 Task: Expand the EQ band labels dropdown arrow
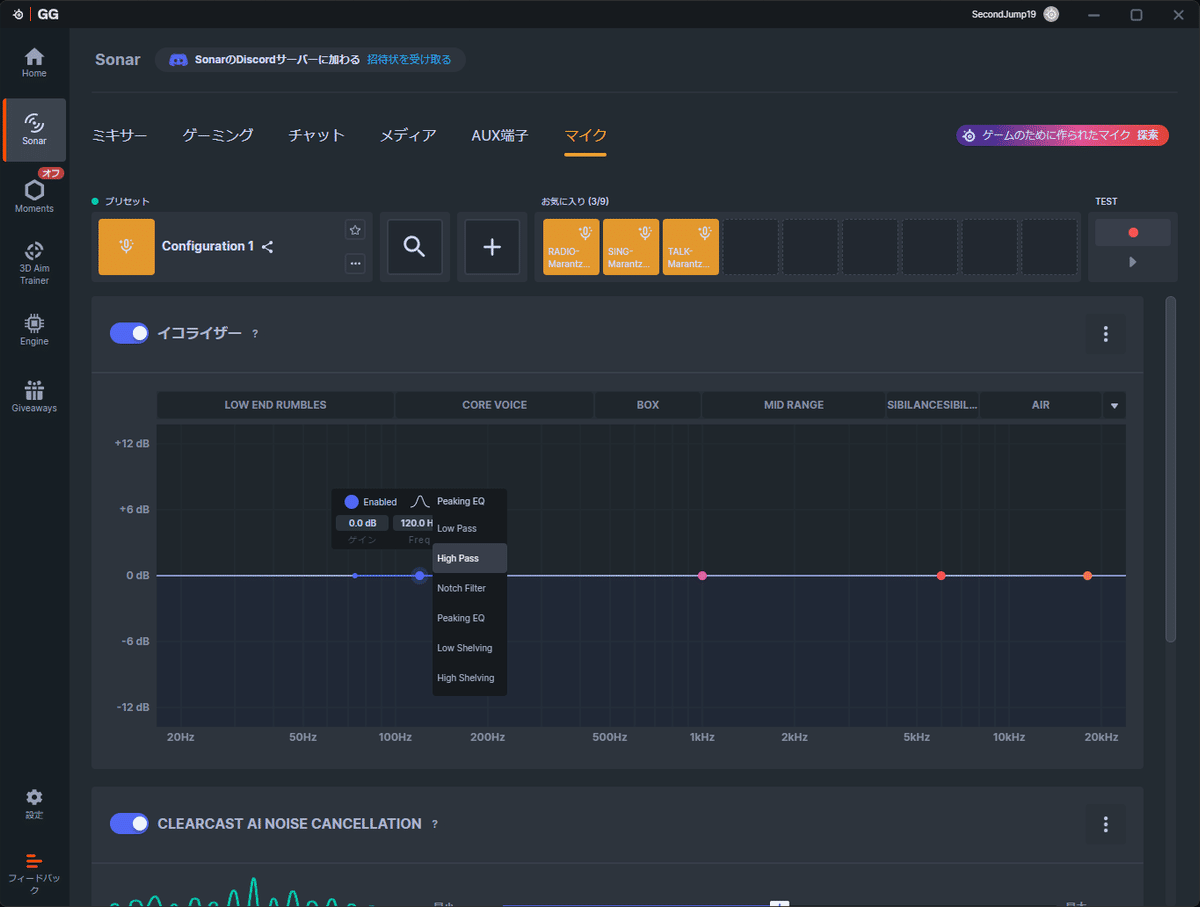tap(1114, 405)
